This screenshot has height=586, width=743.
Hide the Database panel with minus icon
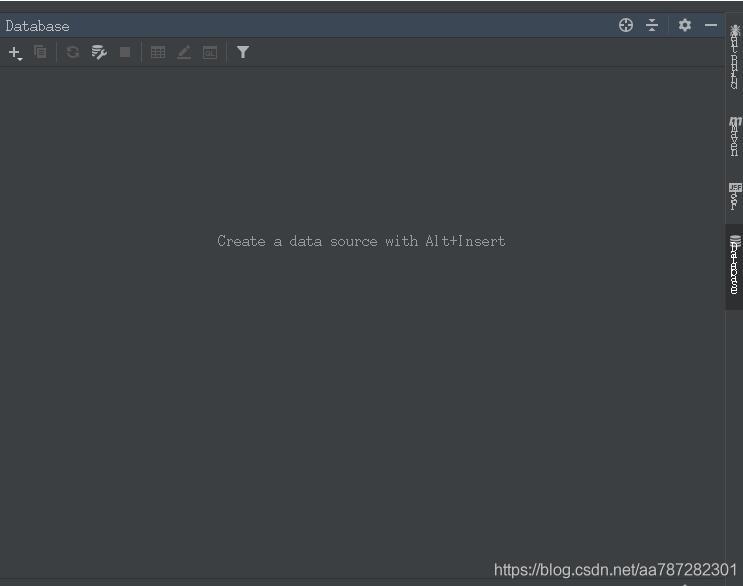click(711, 25)
